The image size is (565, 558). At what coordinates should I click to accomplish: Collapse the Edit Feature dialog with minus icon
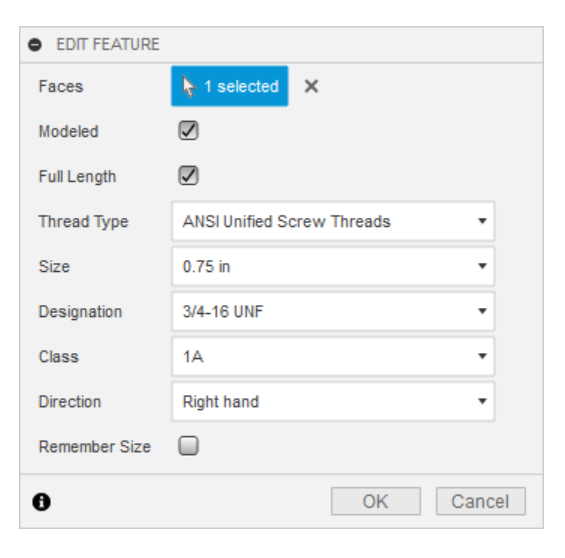click(35, 45)
